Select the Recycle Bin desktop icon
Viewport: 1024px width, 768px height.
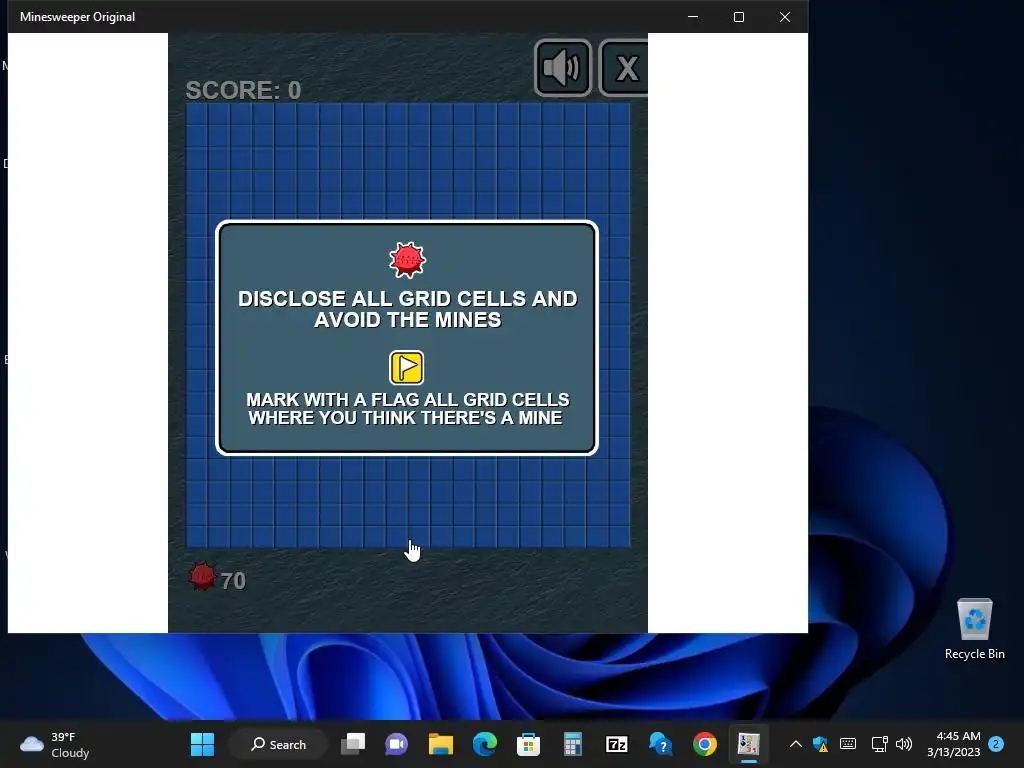[x=974, y=630]
